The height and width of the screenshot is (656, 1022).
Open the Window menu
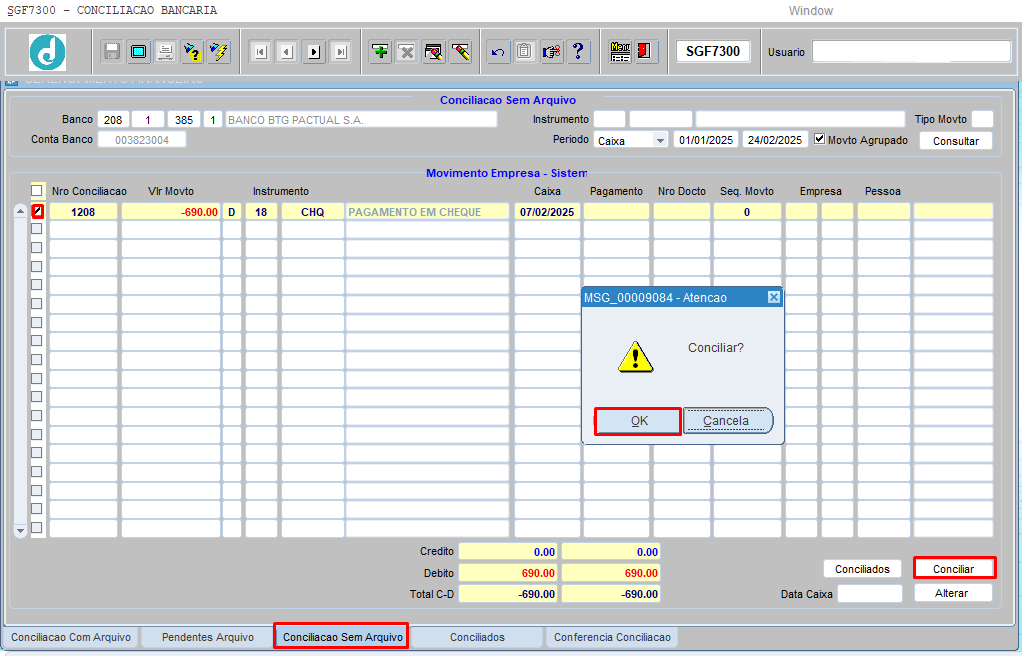click(810, 10)
